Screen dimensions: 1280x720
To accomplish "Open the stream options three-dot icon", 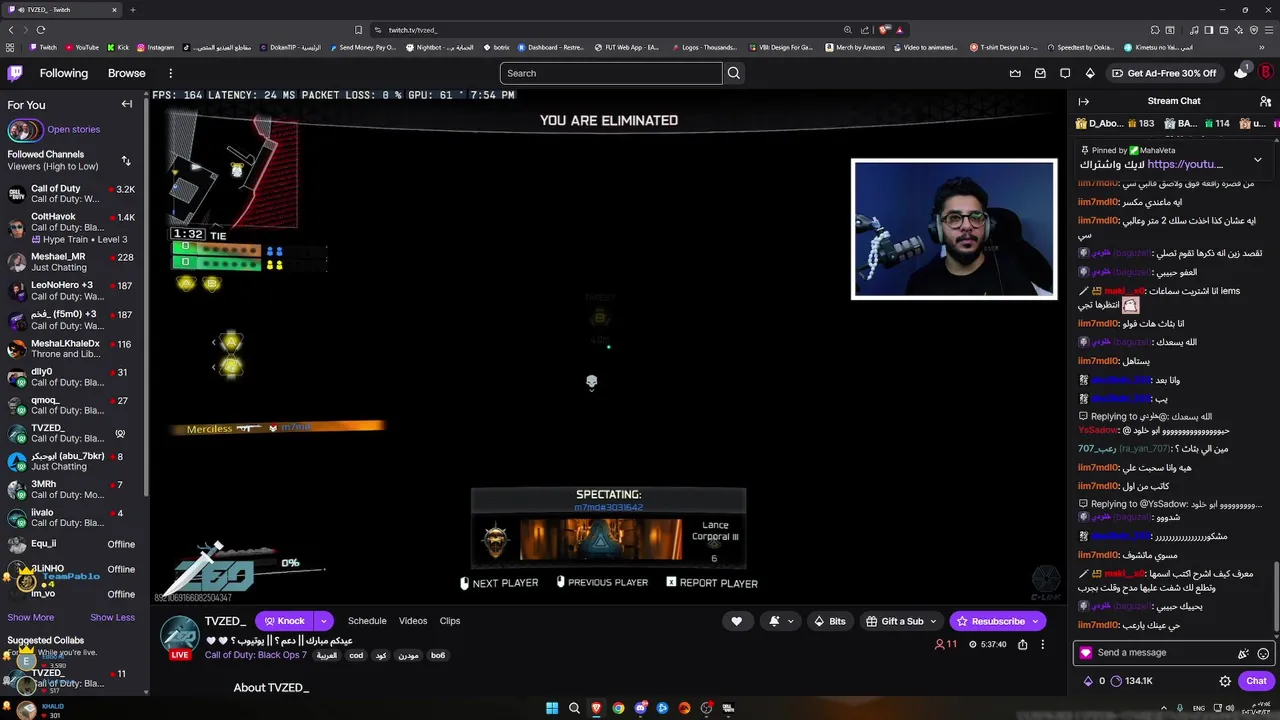I will pos(1042,645).
